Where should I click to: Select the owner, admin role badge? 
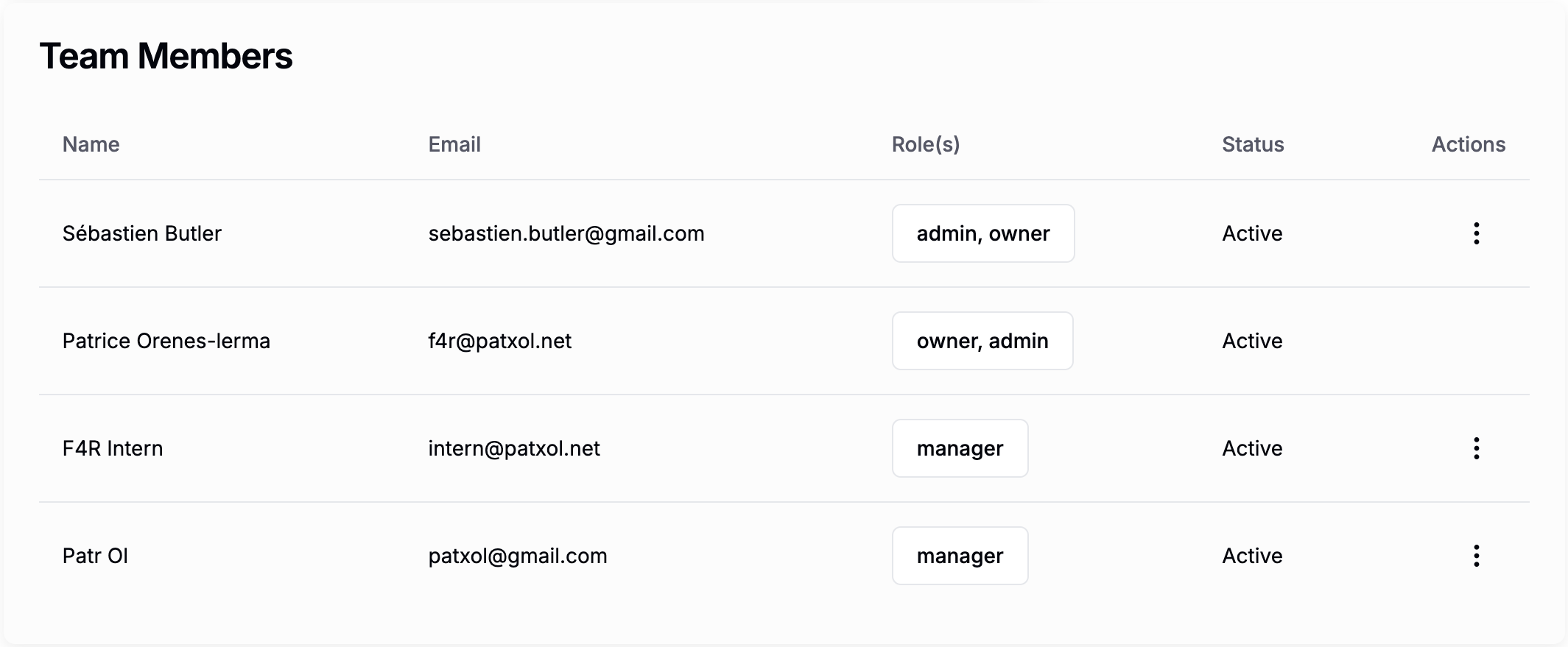tap(982, 341)
